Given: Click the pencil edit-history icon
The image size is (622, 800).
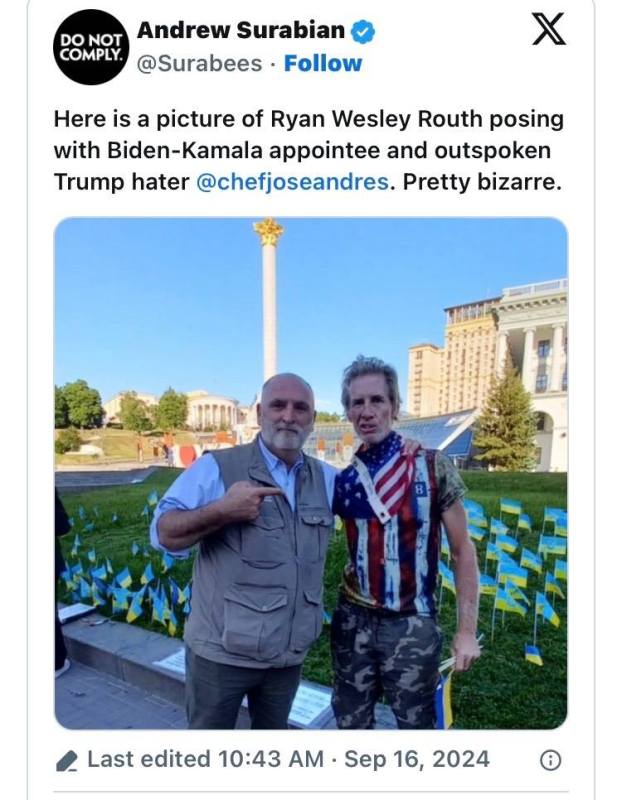Looking at the screenshot, I should click(67, 760).
